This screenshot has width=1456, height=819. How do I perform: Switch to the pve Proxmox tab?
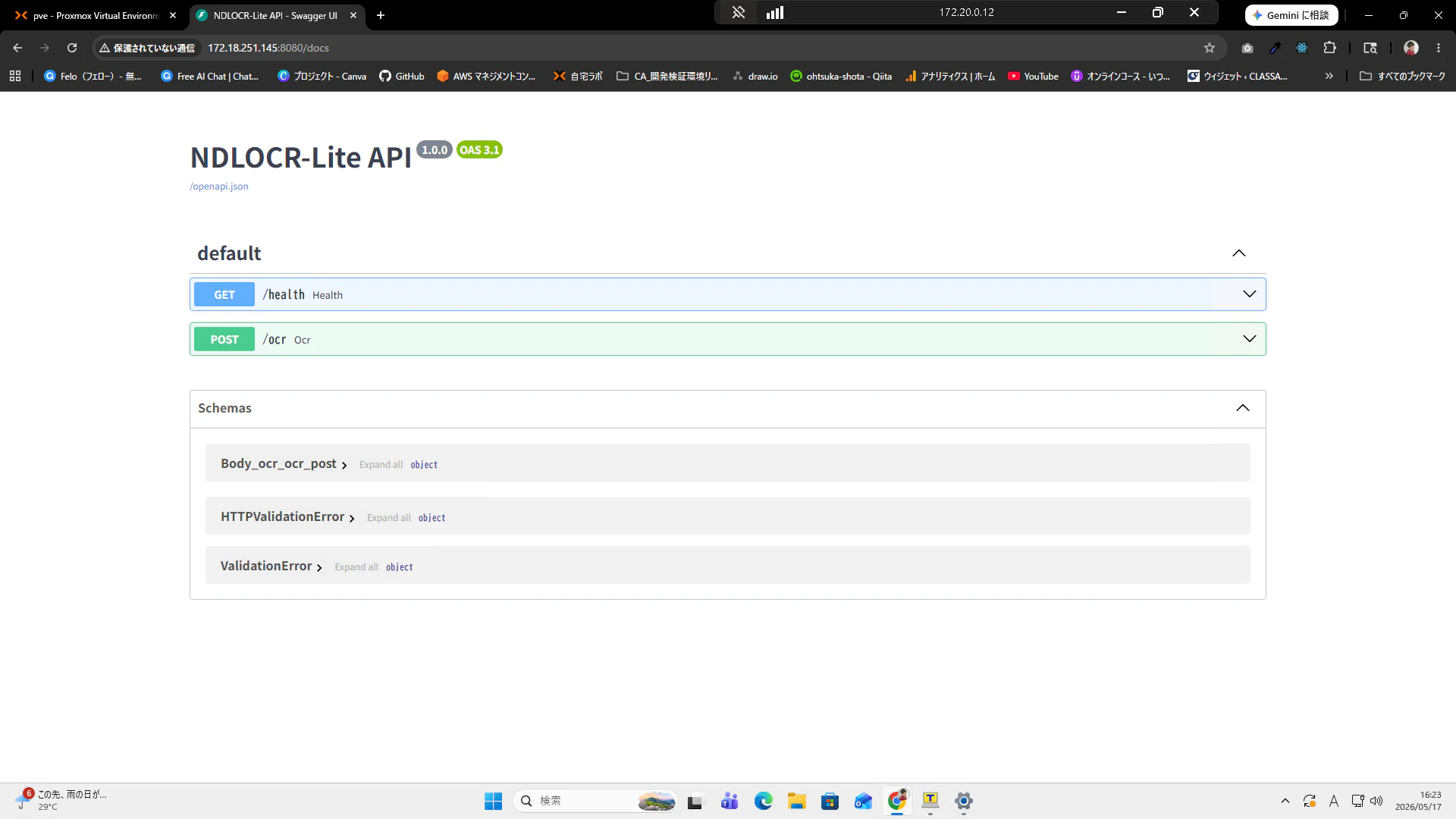(95, 15)
